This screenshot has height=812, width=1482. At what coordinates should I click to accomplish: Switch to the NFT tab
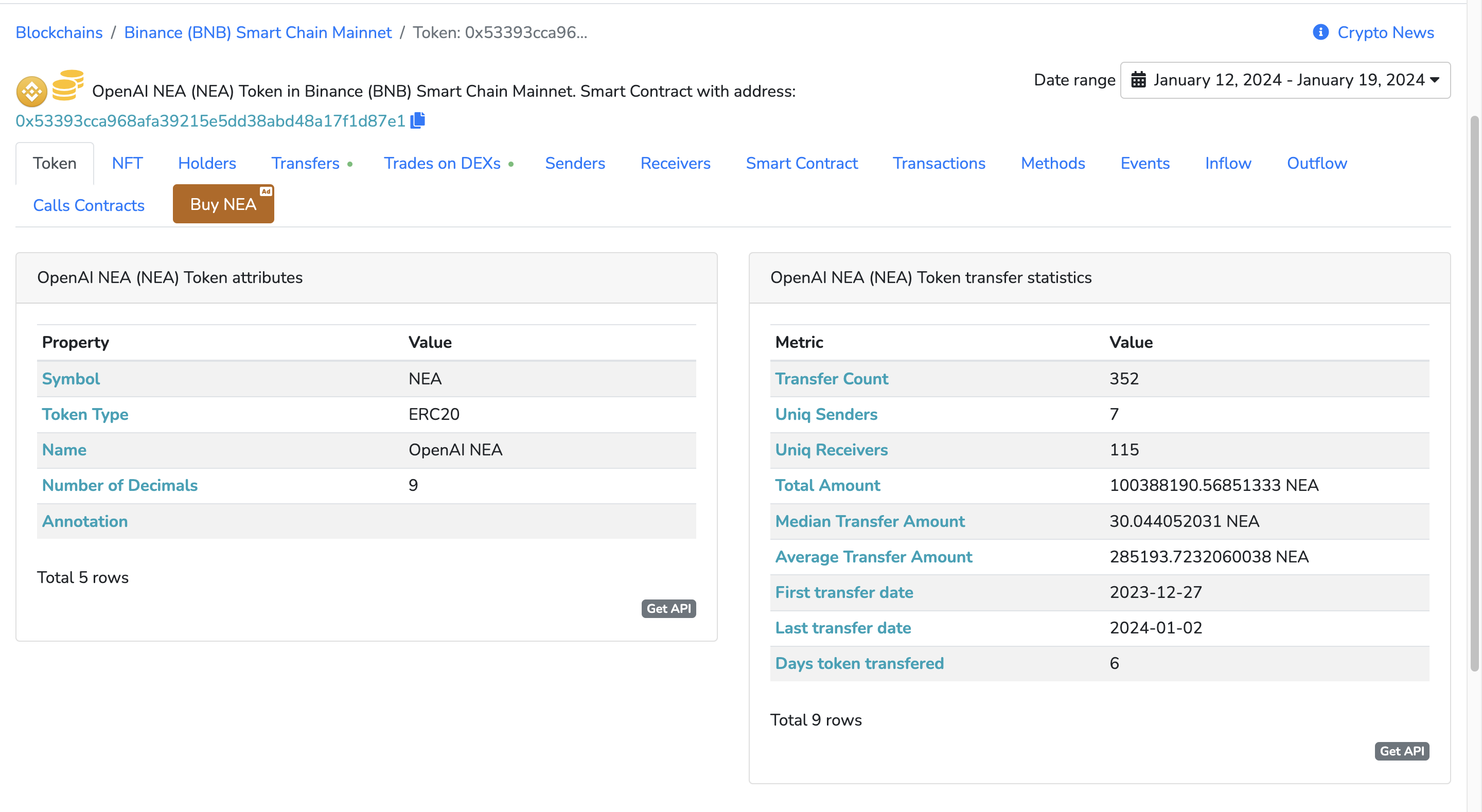(x=127, y=164)
